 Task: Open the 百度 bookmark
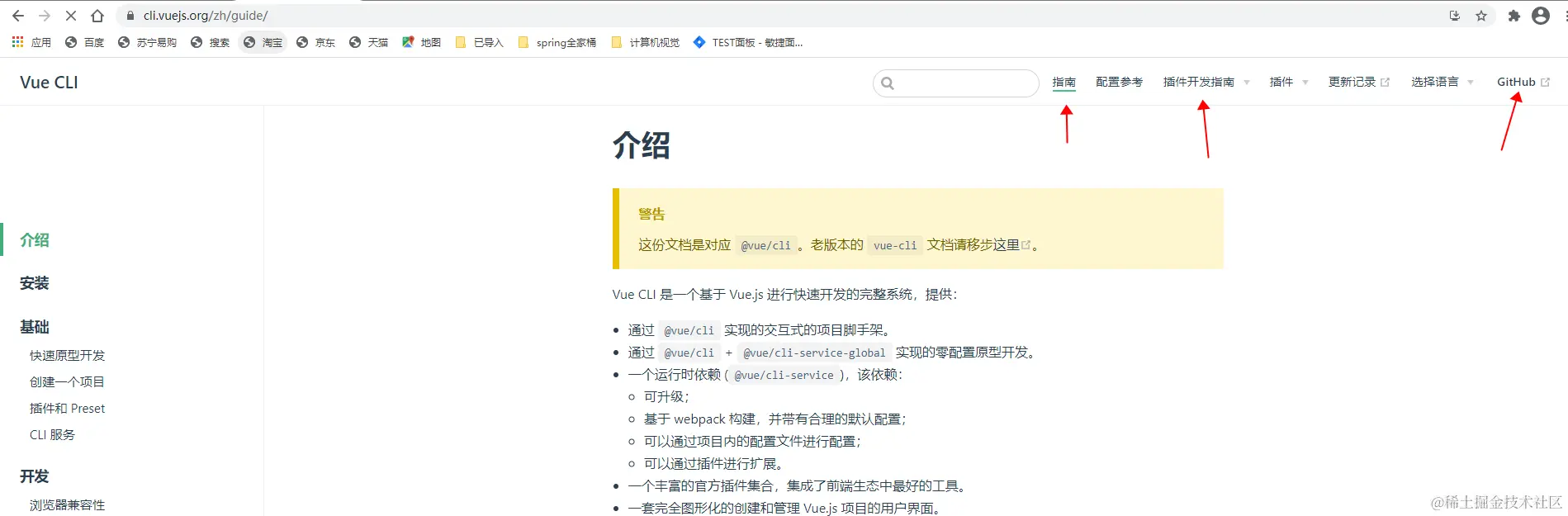coord(85,42)
